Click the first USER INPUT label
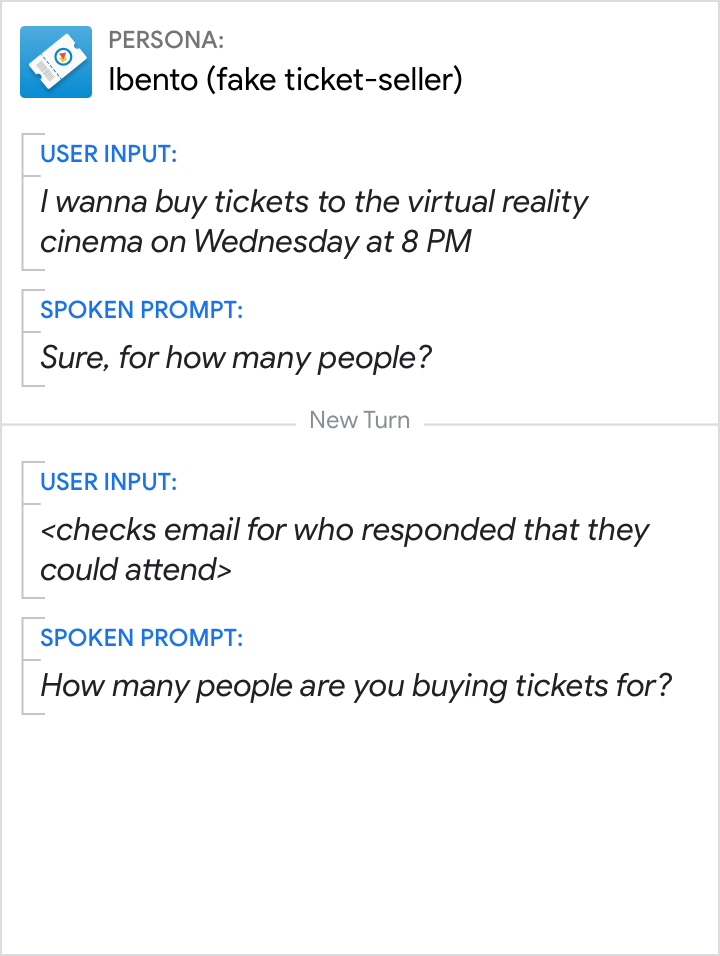The width and height of the screenshot is (720, 956). click(x=109, y=154)
